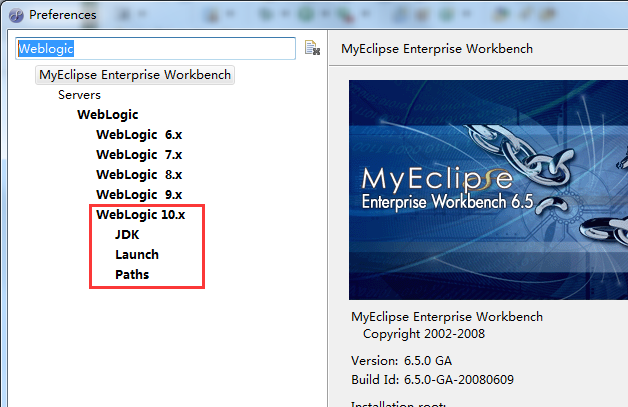Click the Copyright 2002-2008 text
The width and height of the screenshot is (628, 407).
(424, 334)
